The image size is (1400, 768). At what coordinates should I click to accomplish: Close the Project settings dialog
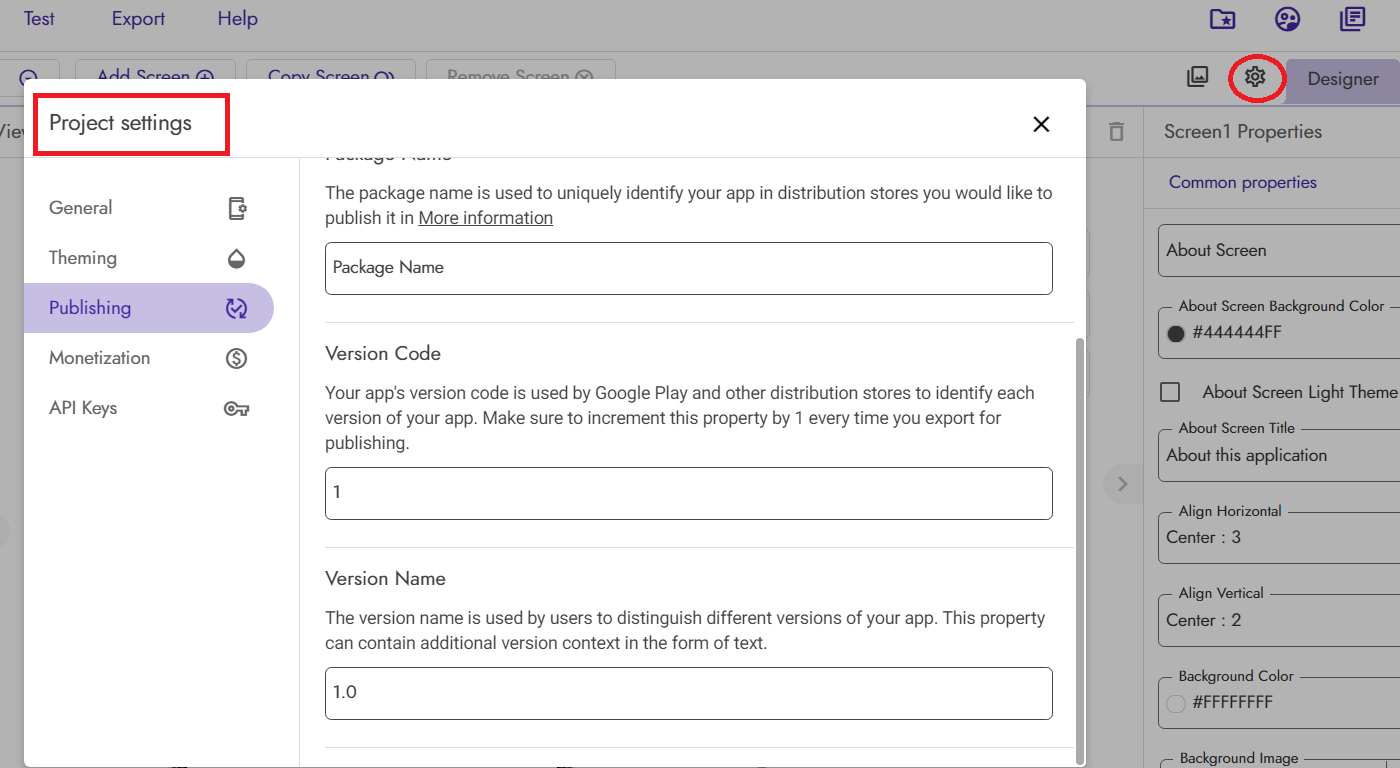click(1041, 124)
